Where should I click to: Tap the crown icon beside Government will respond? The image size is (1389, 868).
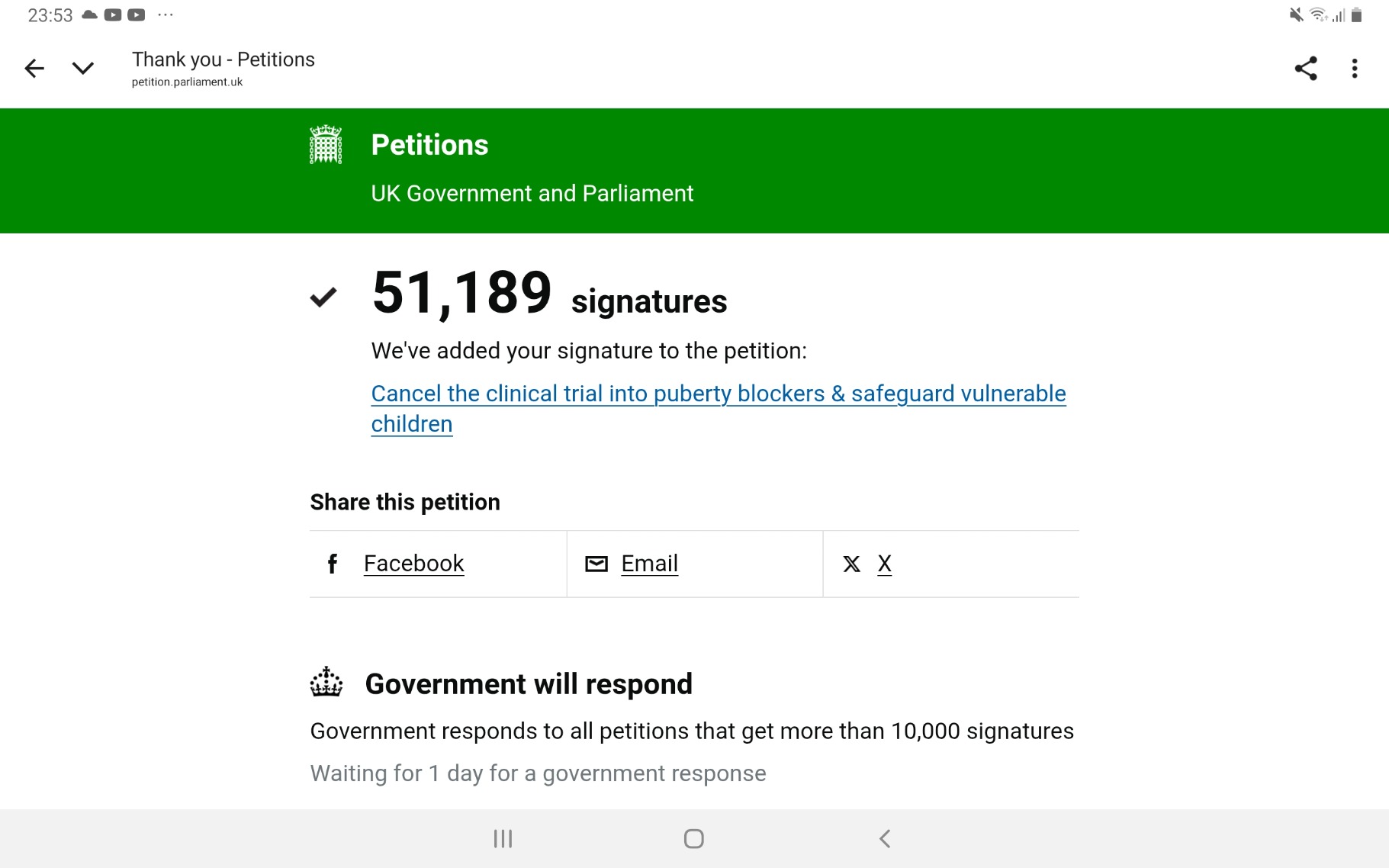pyautogui.click(x=326, y=683)
